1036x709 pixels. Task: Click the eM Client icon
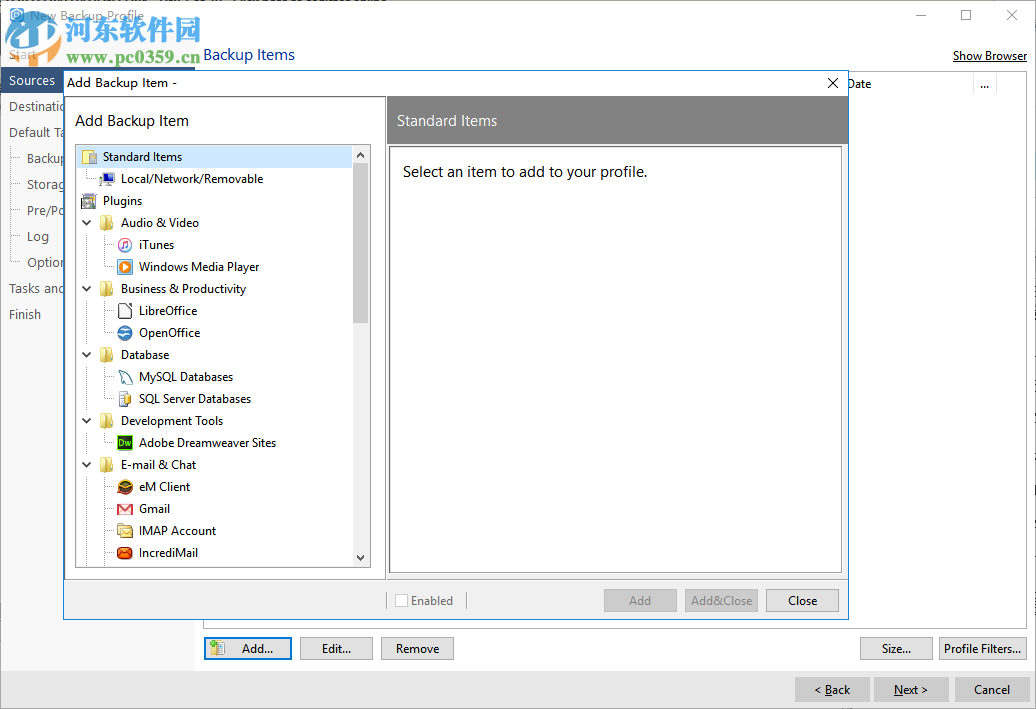pos(125,487)
